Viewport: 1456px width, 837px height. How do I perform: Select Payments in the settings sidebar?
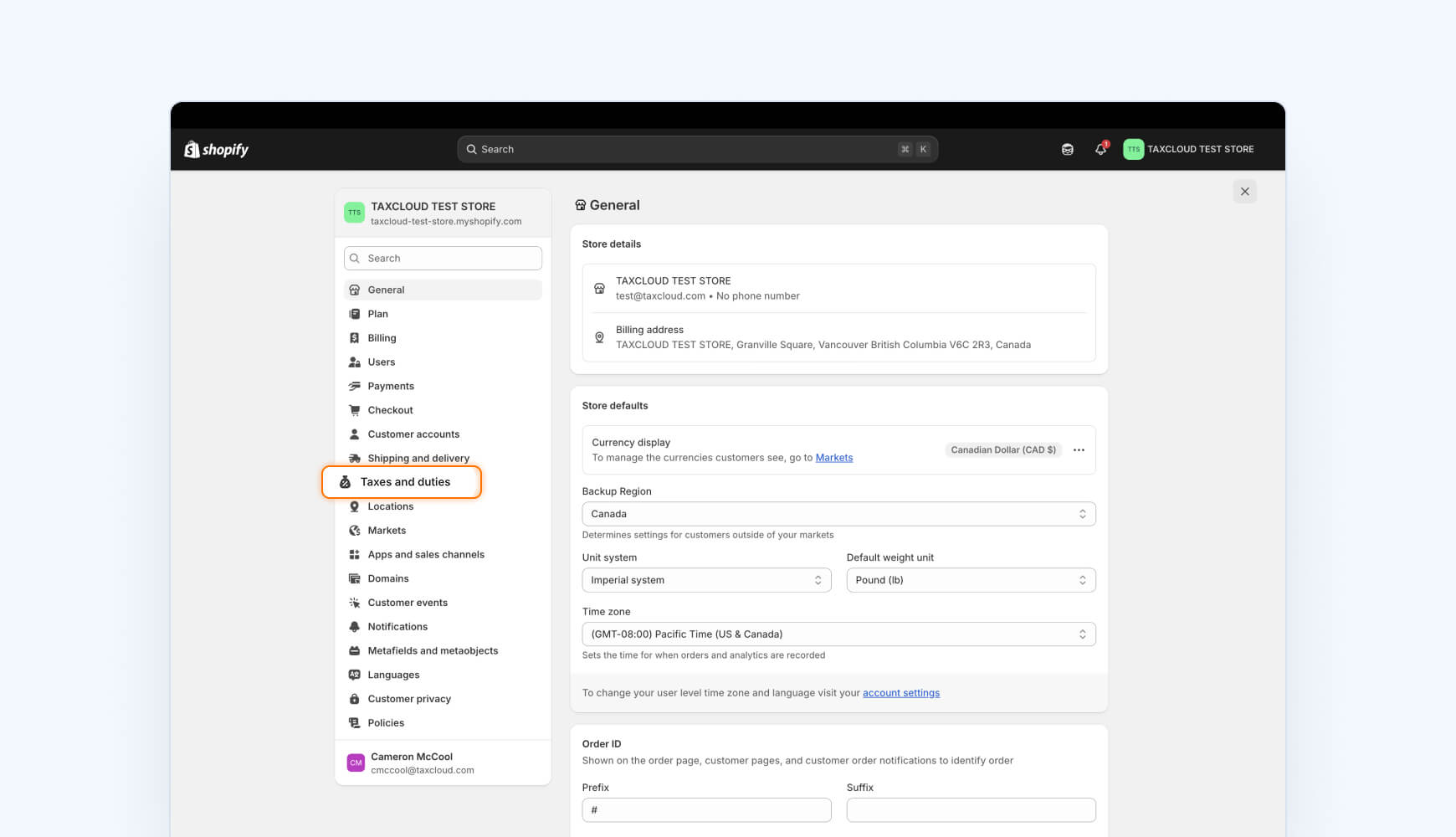pyautogui.click(x=390, y=386)
